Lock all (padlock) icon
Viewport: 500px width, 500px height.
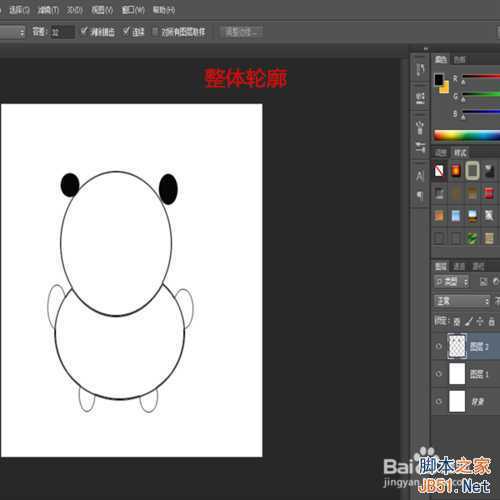(491, 322)
